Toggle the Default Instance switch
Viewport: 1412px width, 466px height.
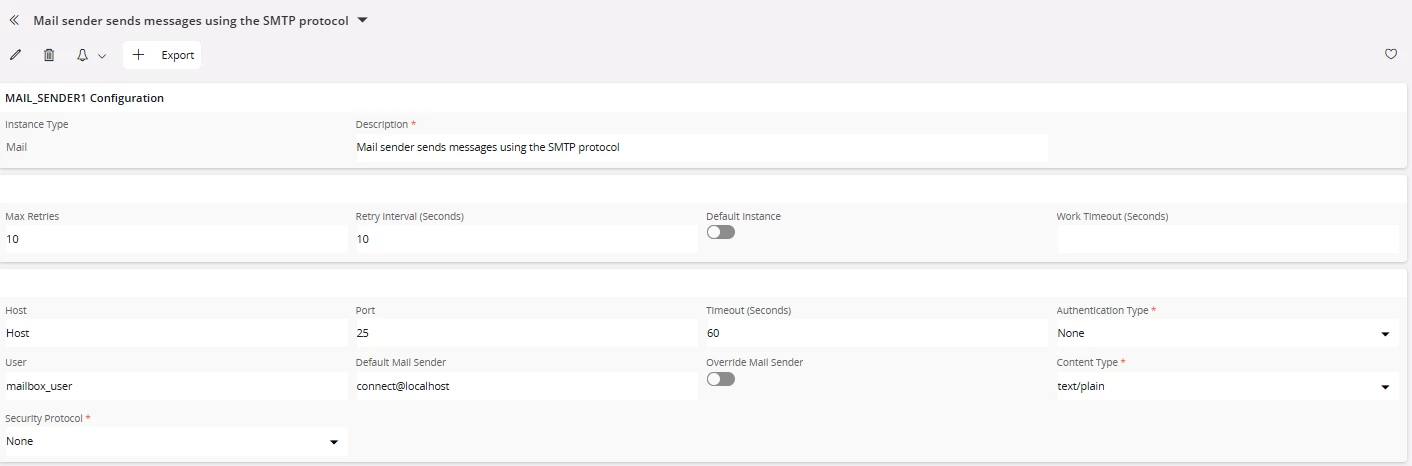pos(720,232)
